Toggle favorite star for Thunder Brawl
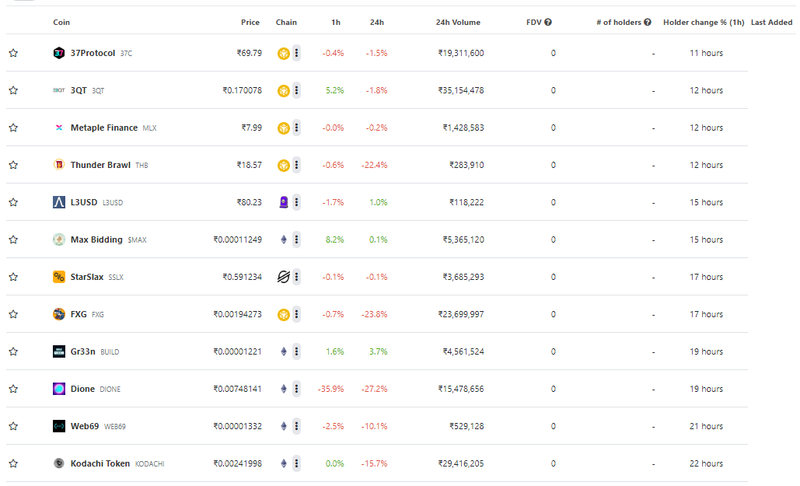Viewport: 800px width, 486px height. pos(13,165)
